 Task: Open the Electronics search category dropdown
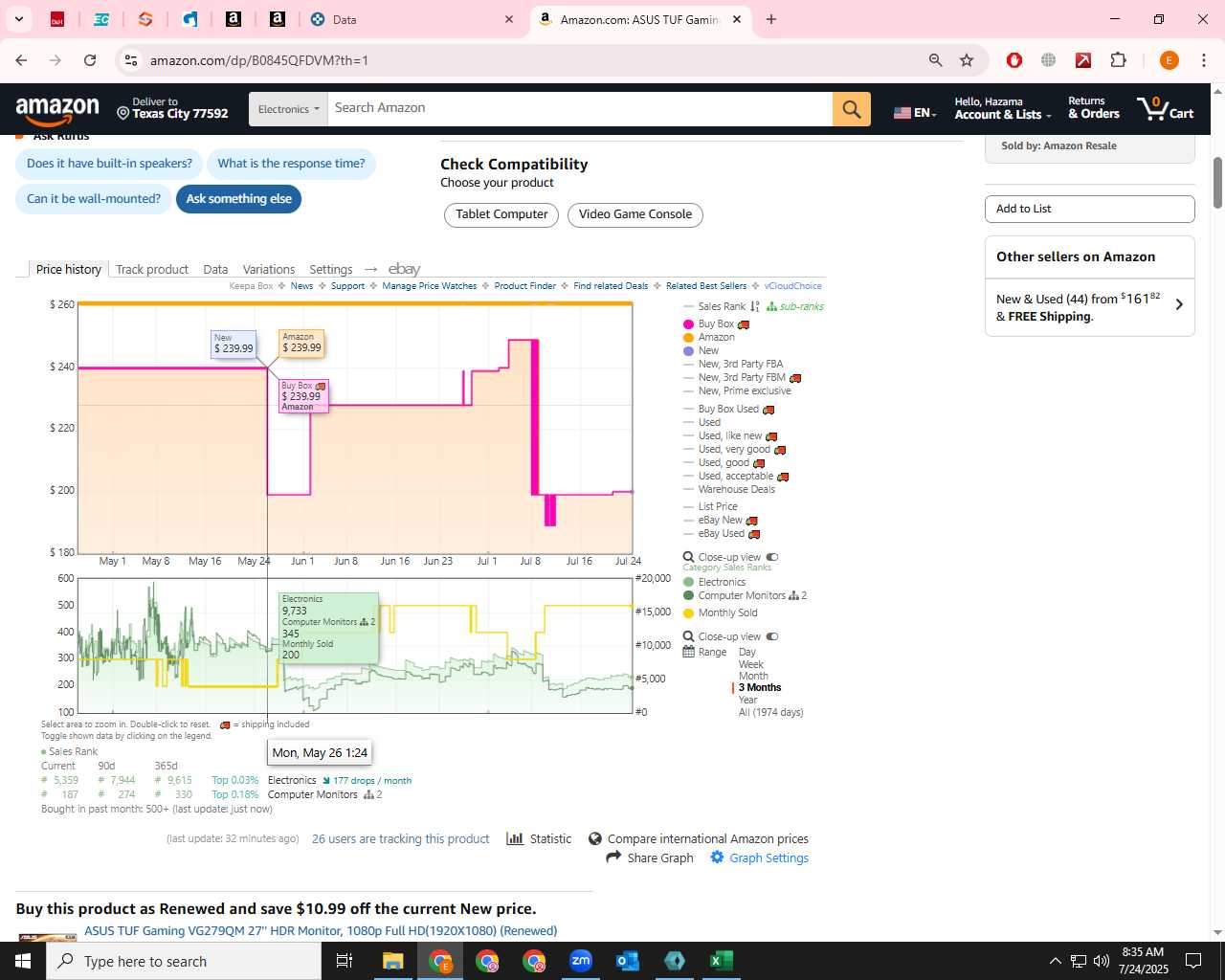(288, 109)
